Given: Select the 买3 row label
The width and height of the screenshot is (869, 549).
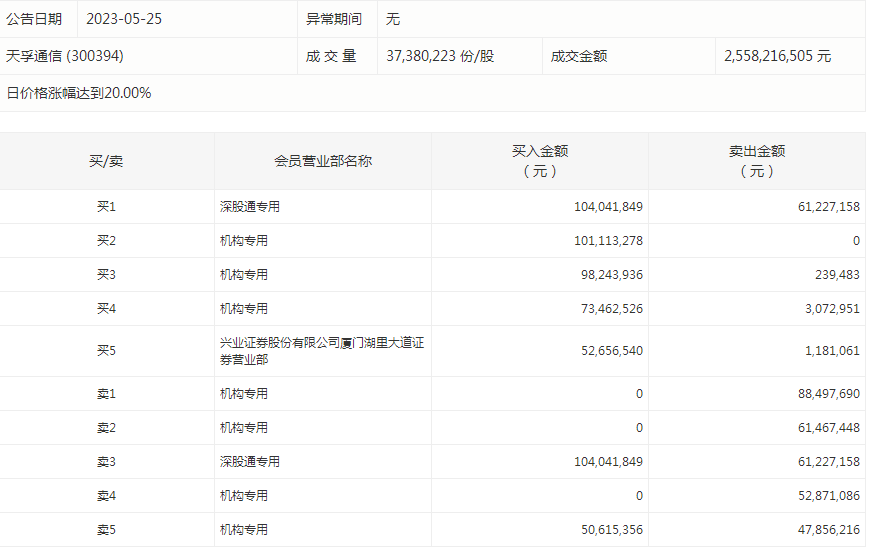Looking at the screenshot, I should [106, 274].
